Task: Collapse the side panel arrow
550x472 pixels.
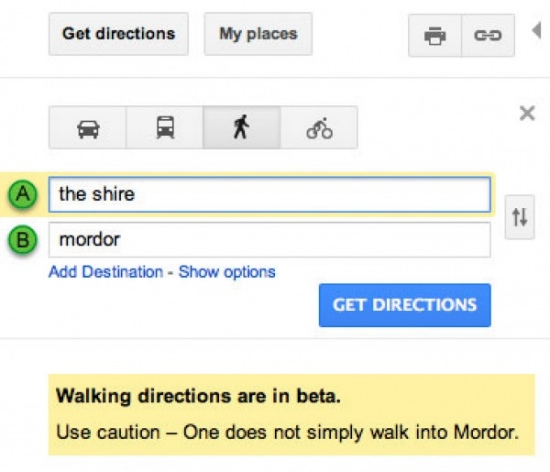Action: pos(537,31)
